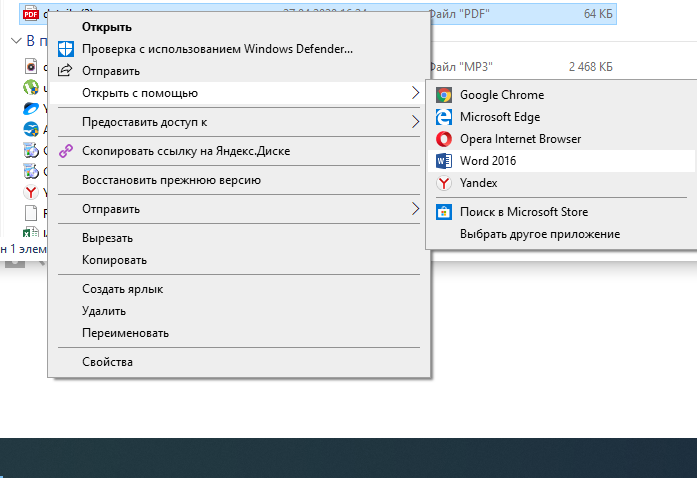Click the Google Chrome icon in submenu
The height and width of the screenshot is (478, 697).
444,95
